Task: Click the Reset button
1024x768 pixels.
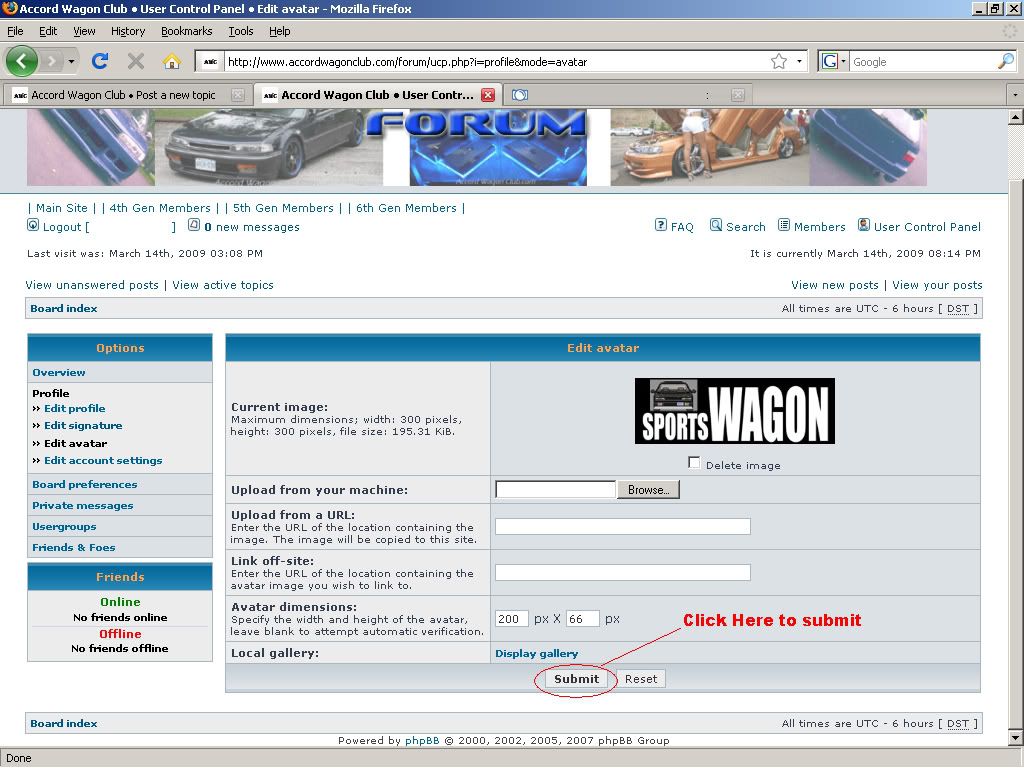Action: coord(641,679)
